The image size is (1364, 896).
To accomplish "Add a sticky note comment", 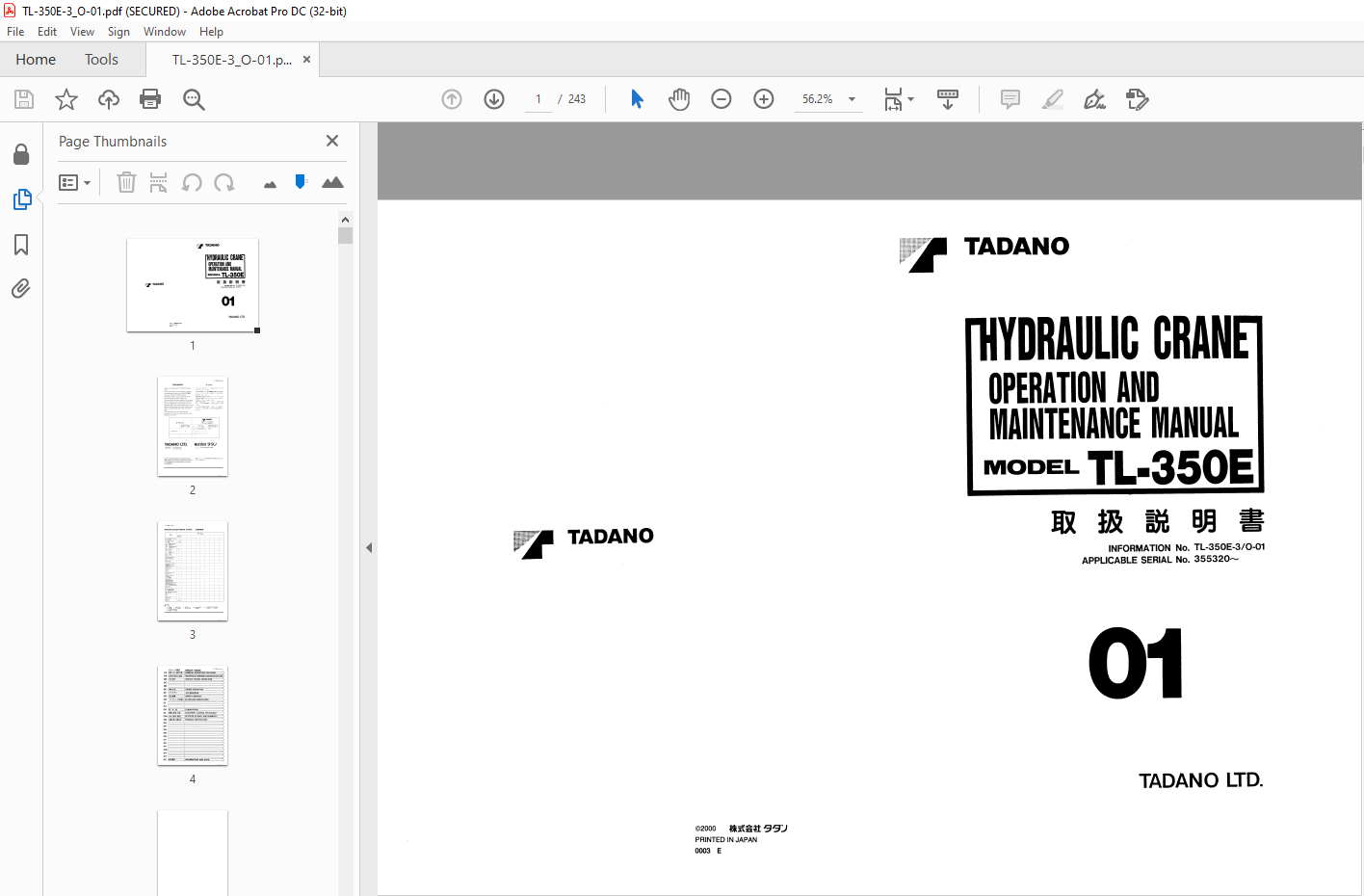I will (1010, 99).
